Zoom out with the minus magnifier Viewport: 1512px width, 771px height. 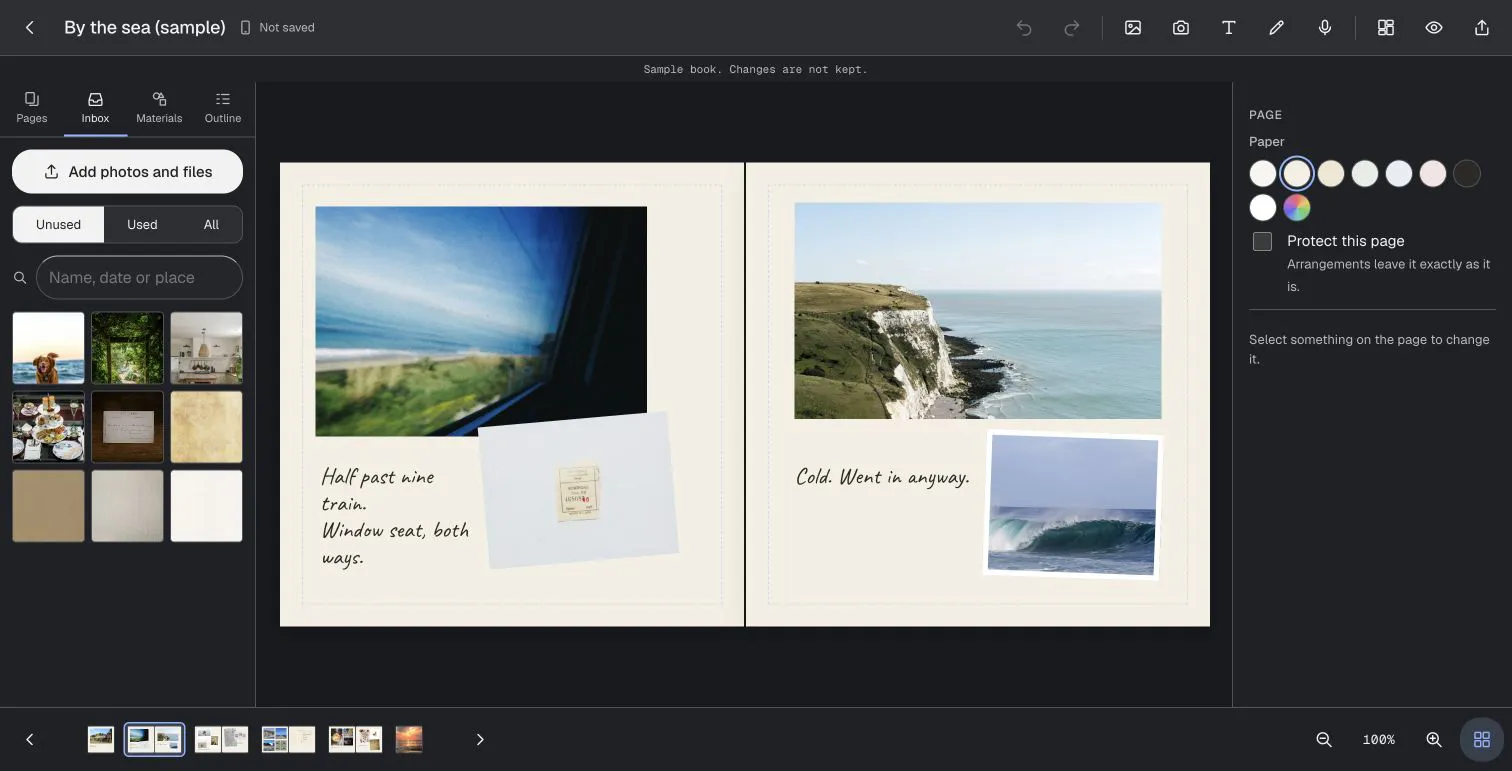pyautogui.click(x=1324, y=740)
